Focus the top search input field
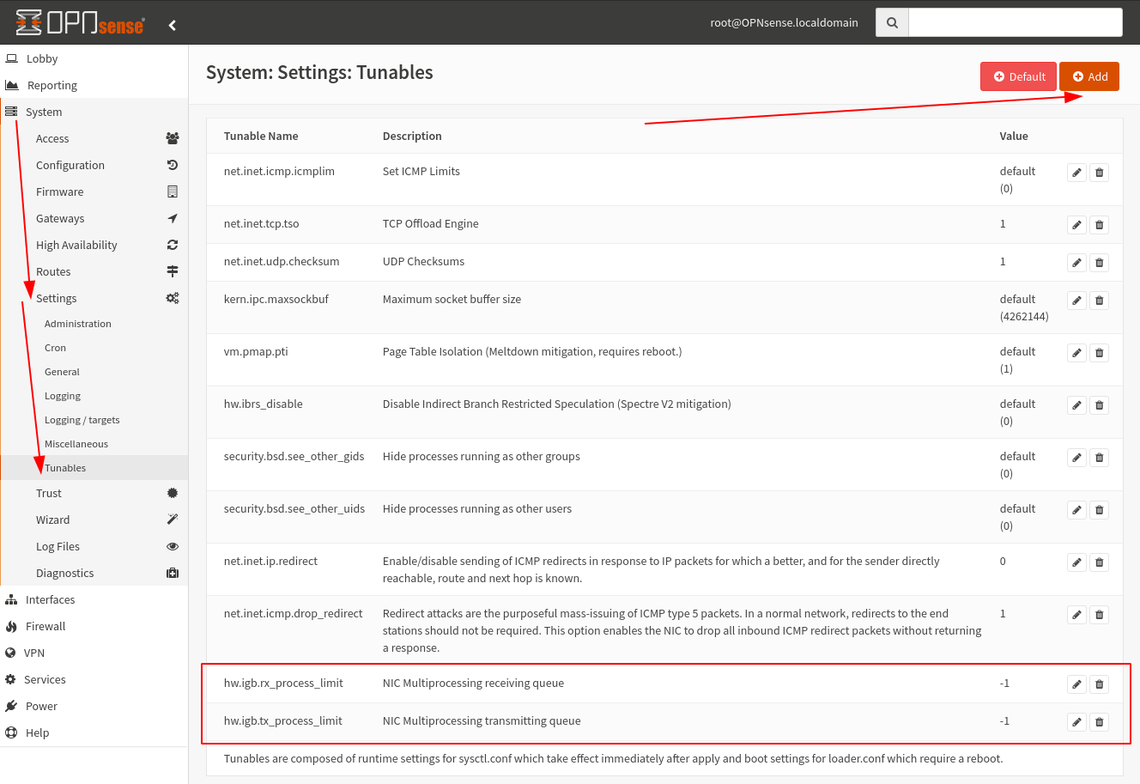Screen dimensions: 1140x784 (x=1016, y=23)
